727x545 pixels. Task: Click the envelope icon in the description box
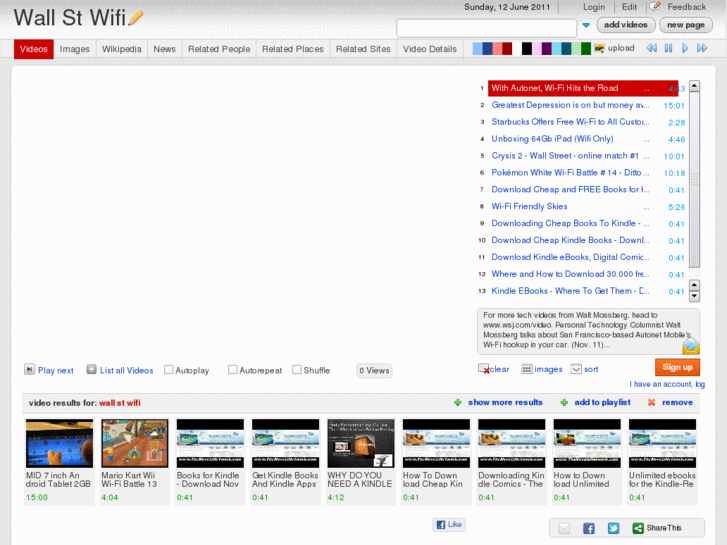(x=690, y=346)
